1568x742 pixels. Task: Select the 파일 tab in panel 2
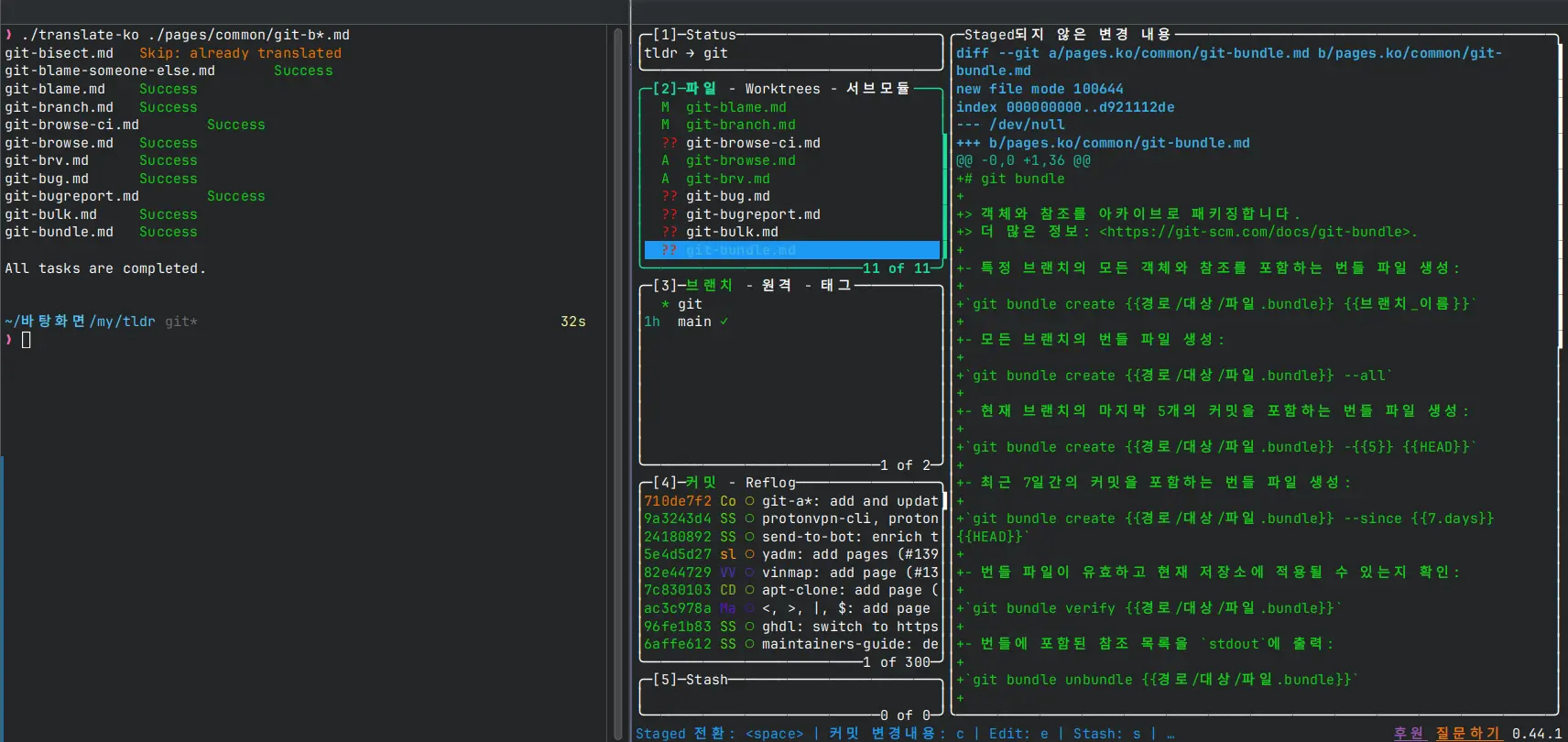point(701,89)
